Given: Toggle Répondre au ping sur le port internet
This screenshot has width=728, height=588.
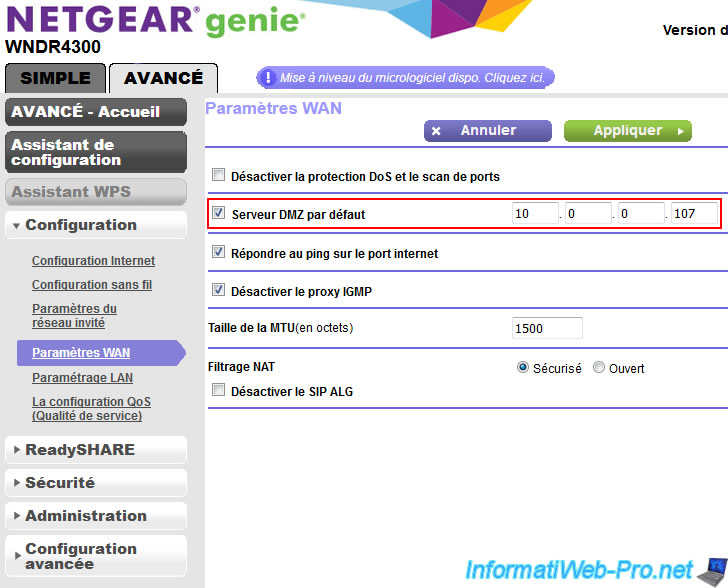Looking at the screenshot, I should point(218,252).
